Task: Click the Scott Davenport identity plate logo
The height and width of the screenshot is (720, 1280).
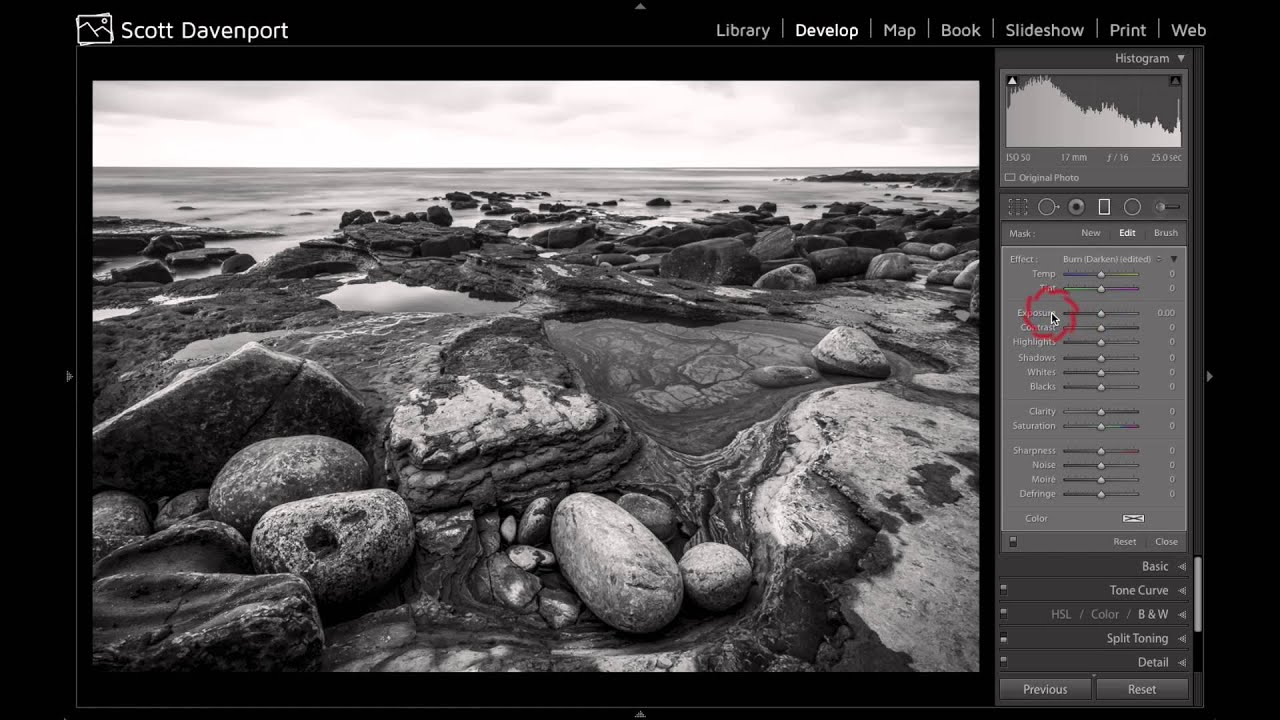Action: point(95,30)
